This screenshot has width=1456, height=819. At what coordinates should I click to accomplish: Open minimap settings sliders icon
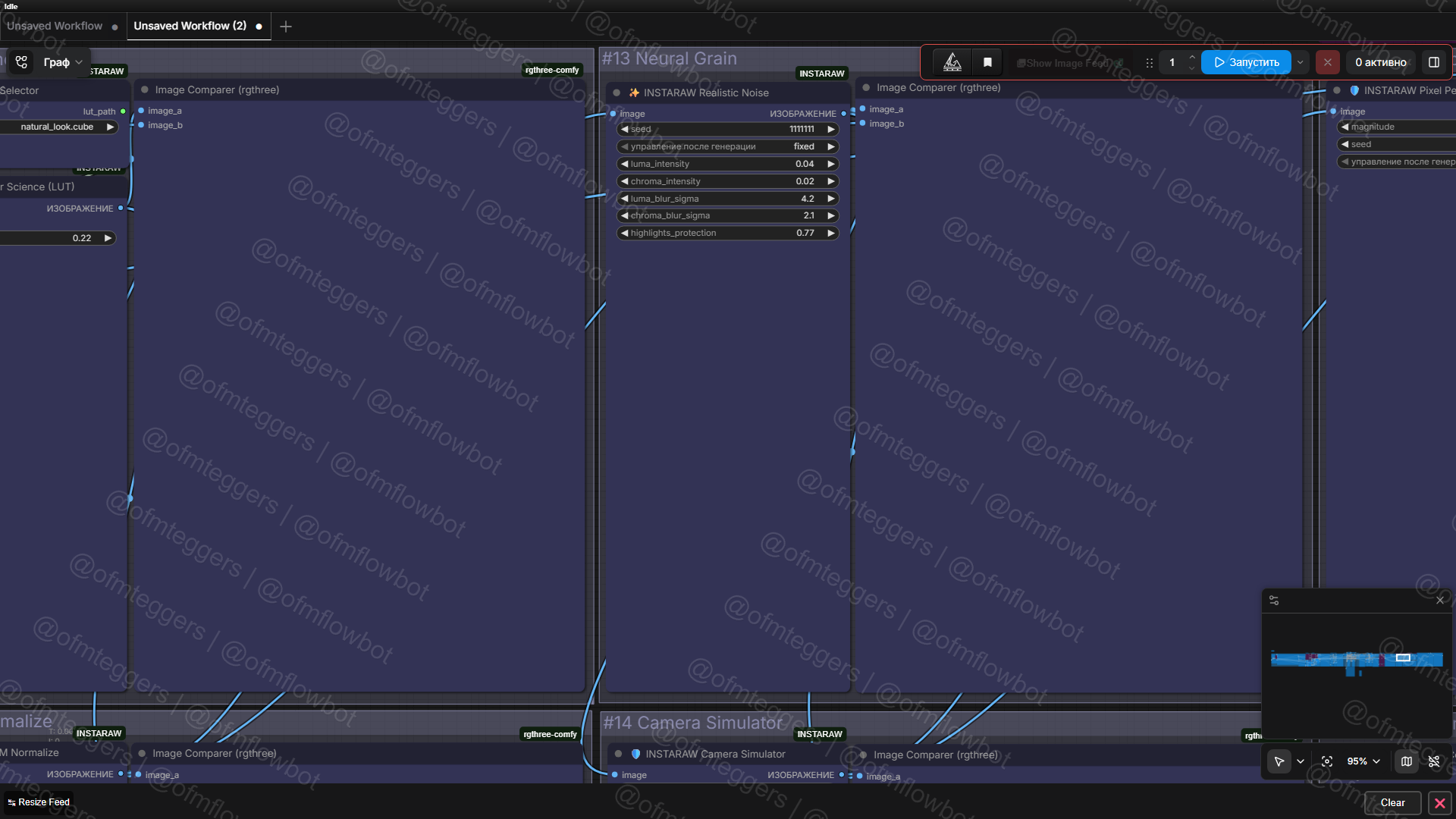point(1274,601)
